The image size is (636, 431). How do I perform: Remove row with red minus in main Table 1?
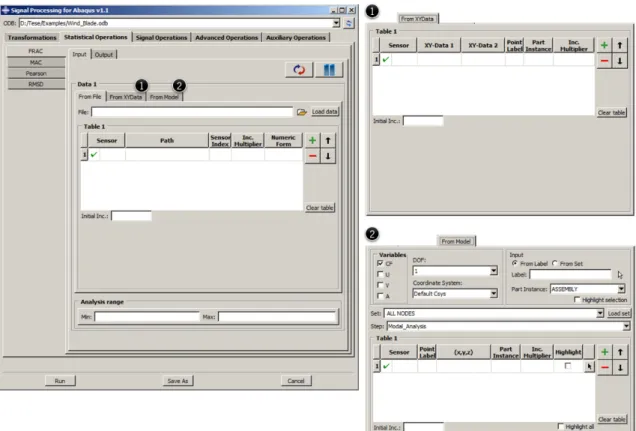(x=312, y=156)
